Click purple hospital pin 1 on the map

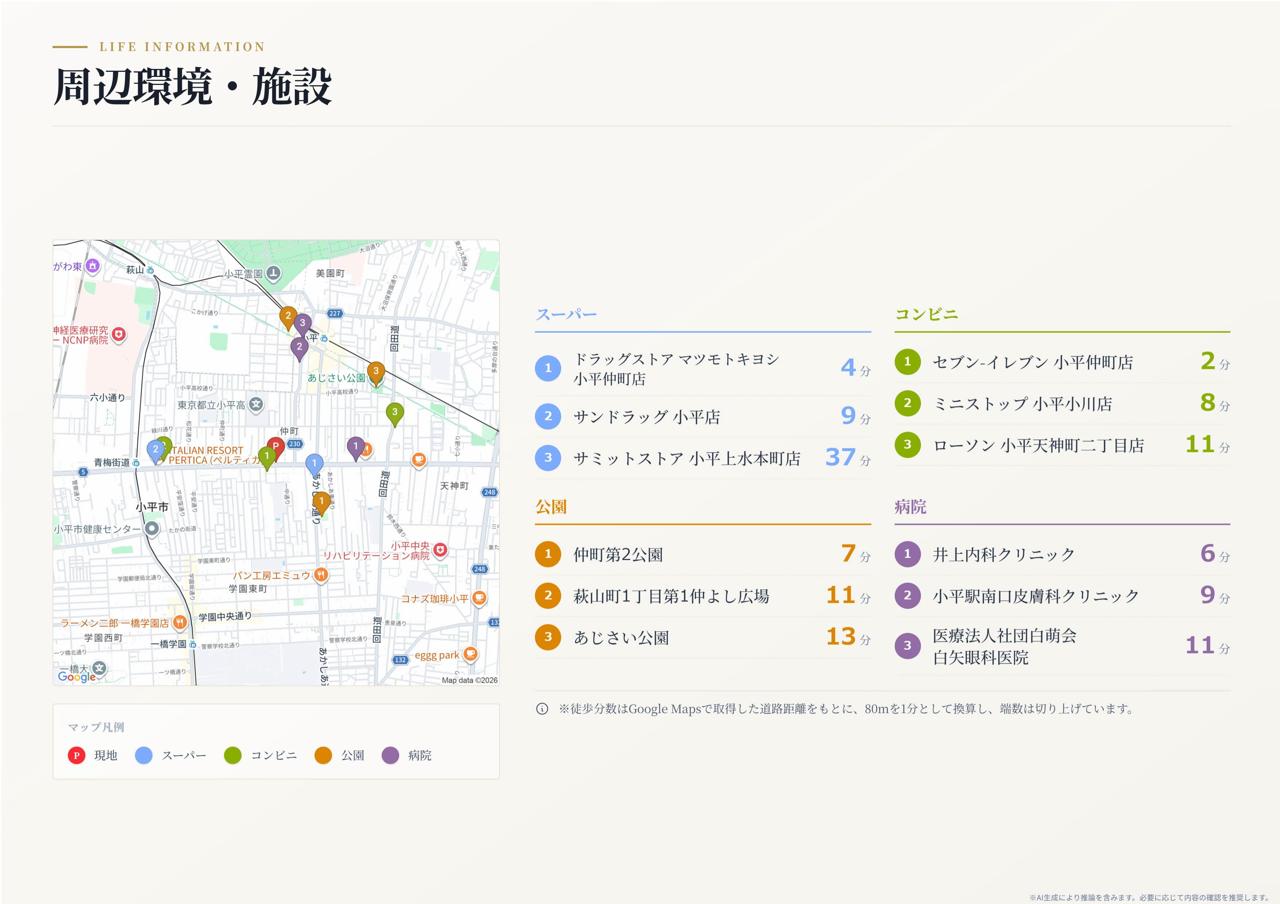click(355, 447)
